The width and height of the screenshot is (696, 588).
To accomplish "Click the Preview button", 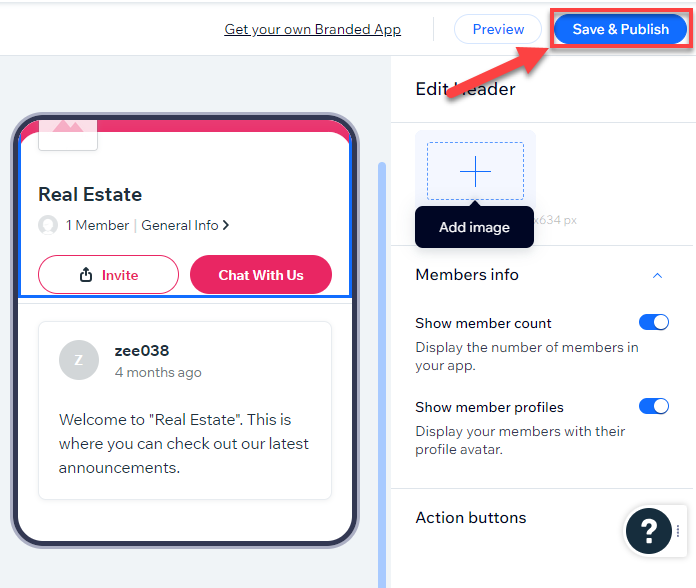I will (x=498, y=29).
